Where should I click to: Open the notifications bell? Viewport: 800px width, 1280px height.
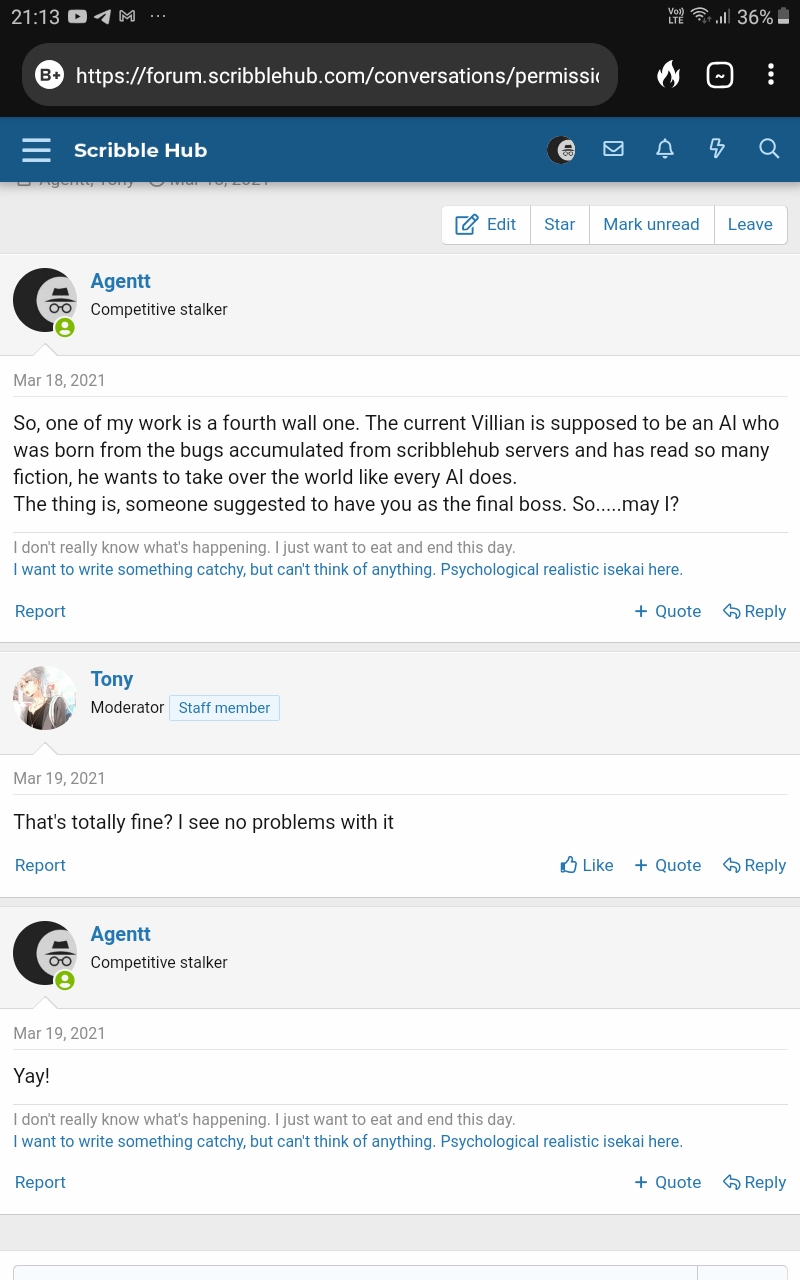click(665, 149)
